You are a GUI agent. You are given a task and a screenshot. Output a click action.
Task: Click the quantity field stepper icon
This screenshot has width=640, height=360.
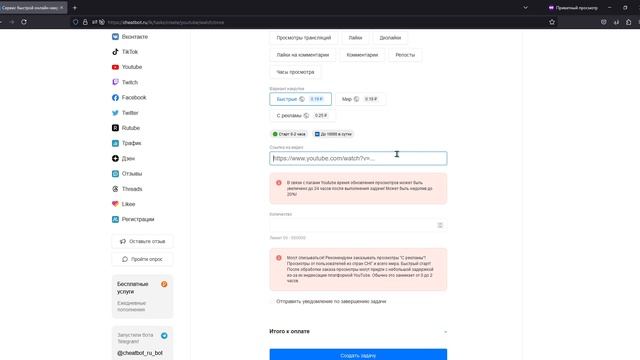tap(440, 225)
